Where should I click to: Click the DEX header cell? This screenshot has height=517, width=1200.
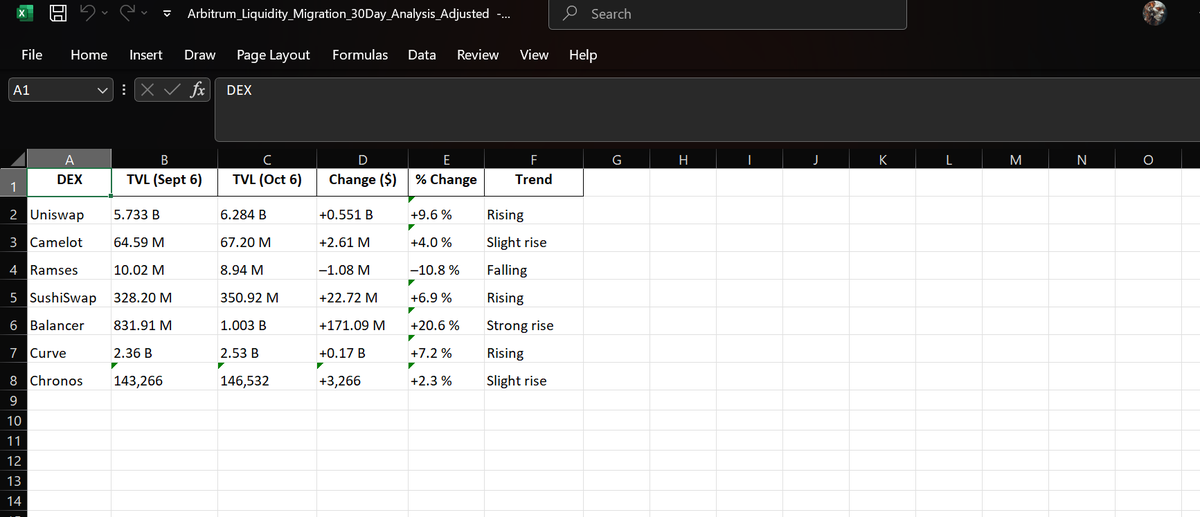69,182
